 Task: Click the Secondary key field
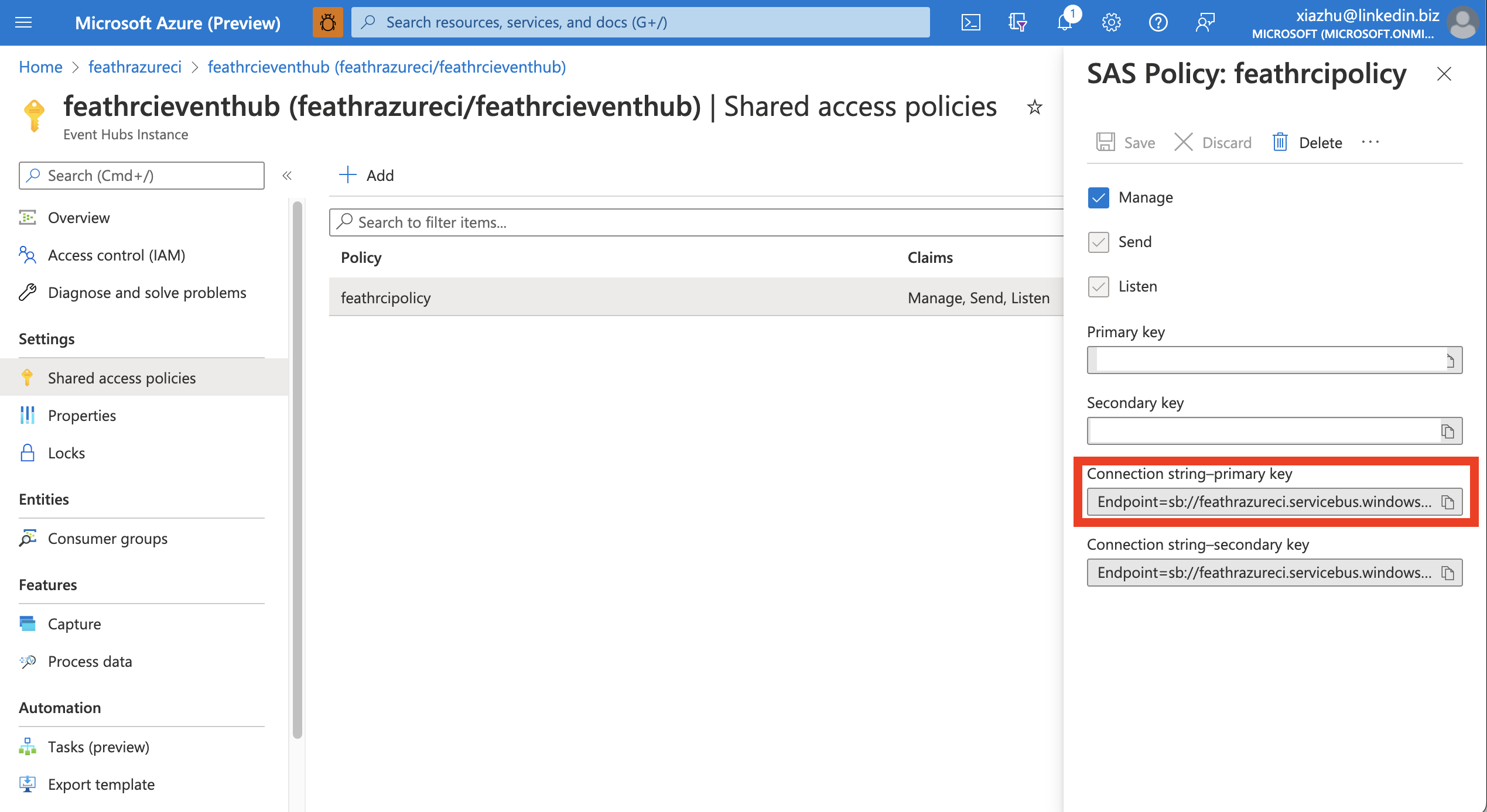pos(1274,431)
